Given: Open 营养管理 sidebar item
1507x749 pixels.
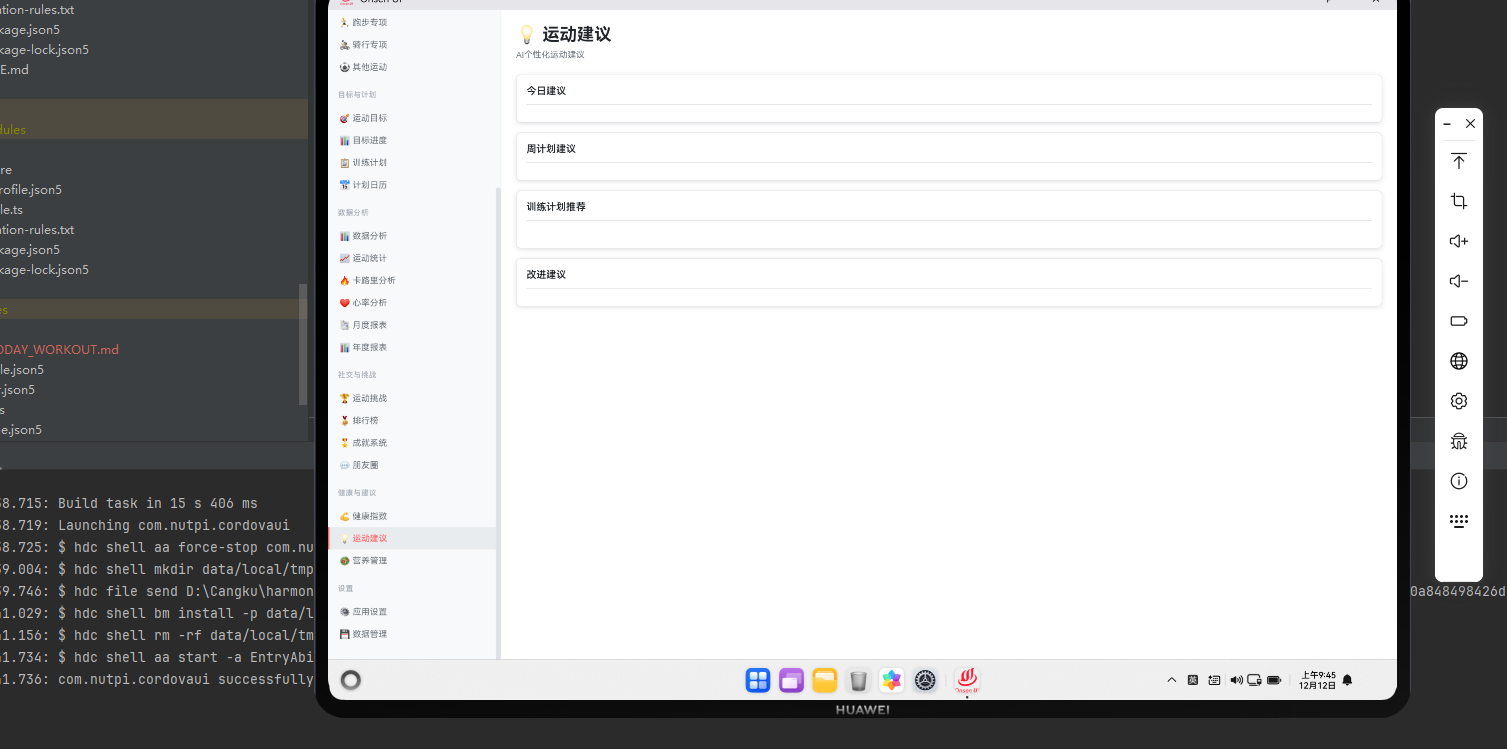Looking at the screenshot, I should click(412, 560).
